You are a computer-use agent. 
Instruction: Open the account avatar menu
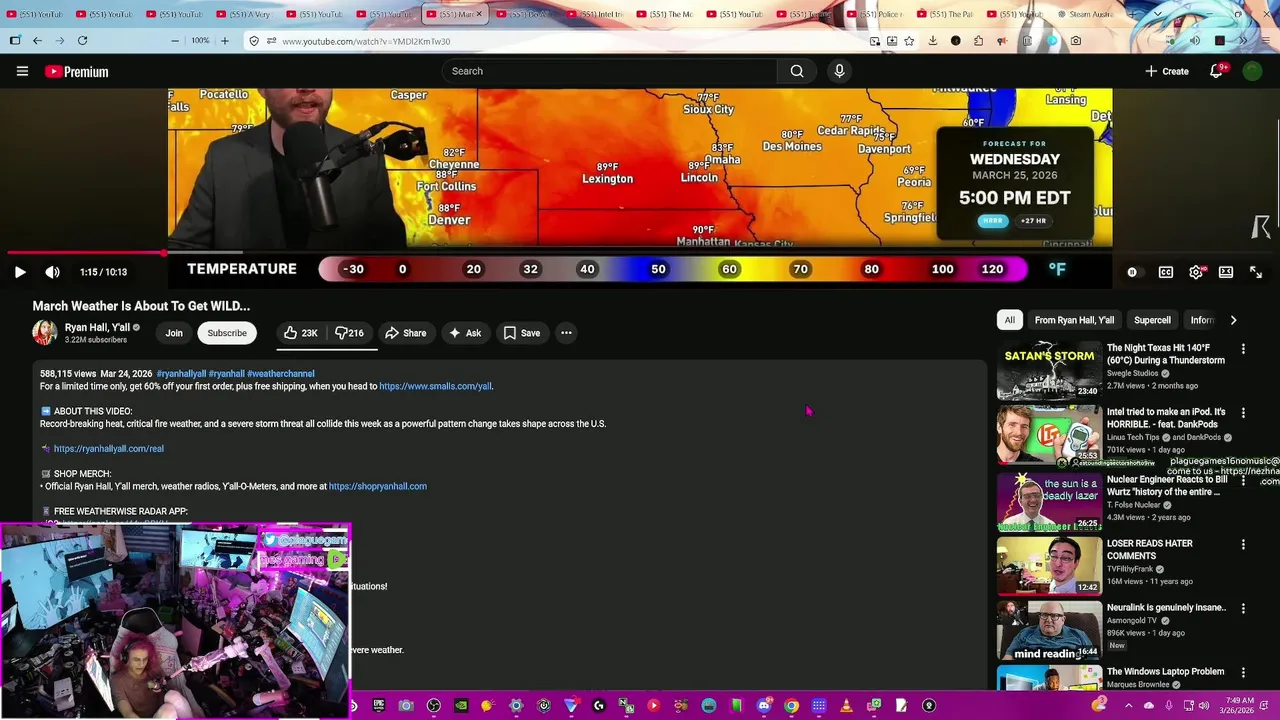(1252, 71)
